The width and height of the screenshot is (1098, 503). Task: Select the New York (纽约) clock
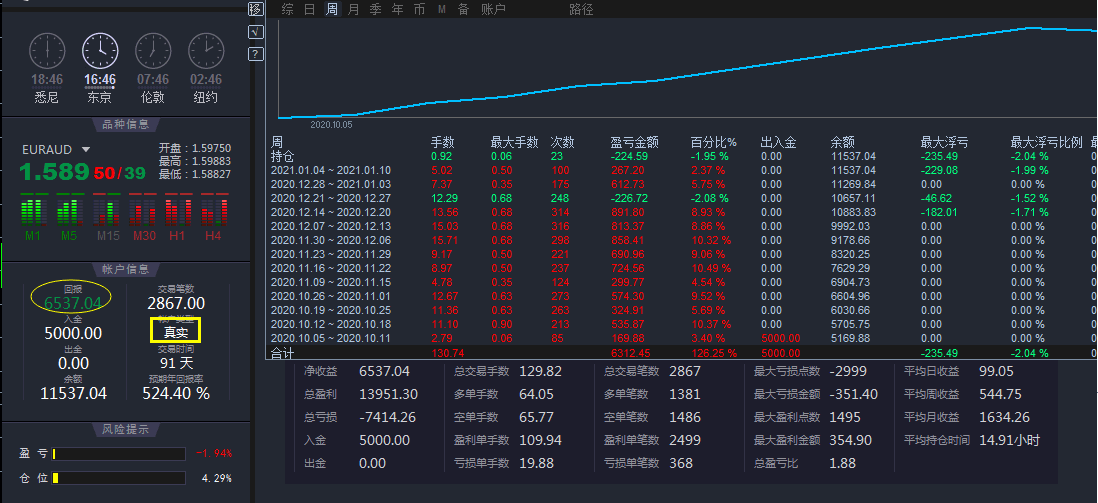(206, 69)
